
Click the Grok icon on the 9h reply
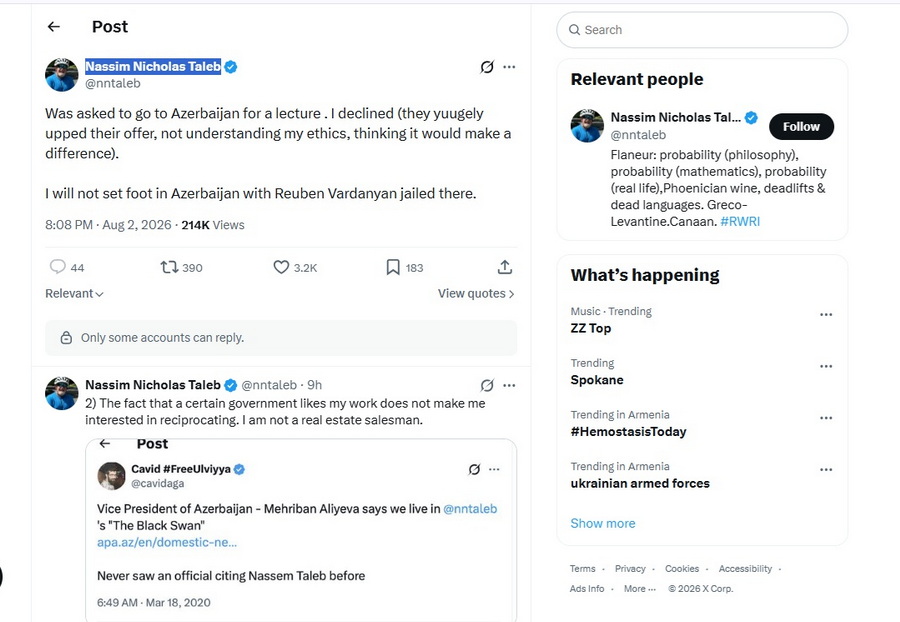tap(487, 385)
